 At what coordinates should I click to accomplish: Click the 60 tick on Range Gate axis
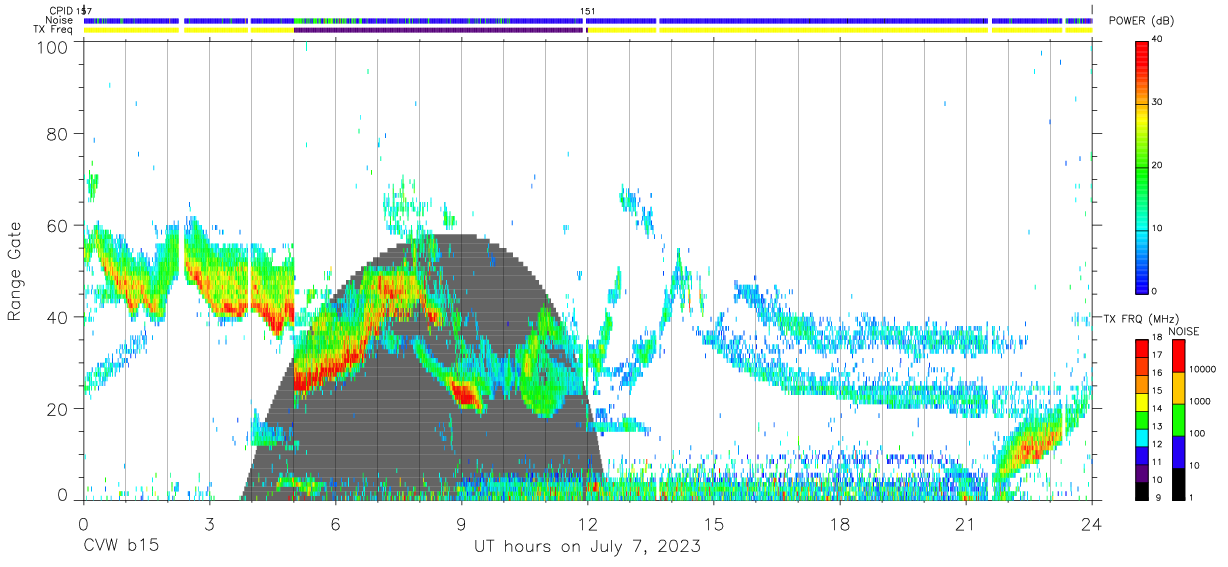click(57, 226)
